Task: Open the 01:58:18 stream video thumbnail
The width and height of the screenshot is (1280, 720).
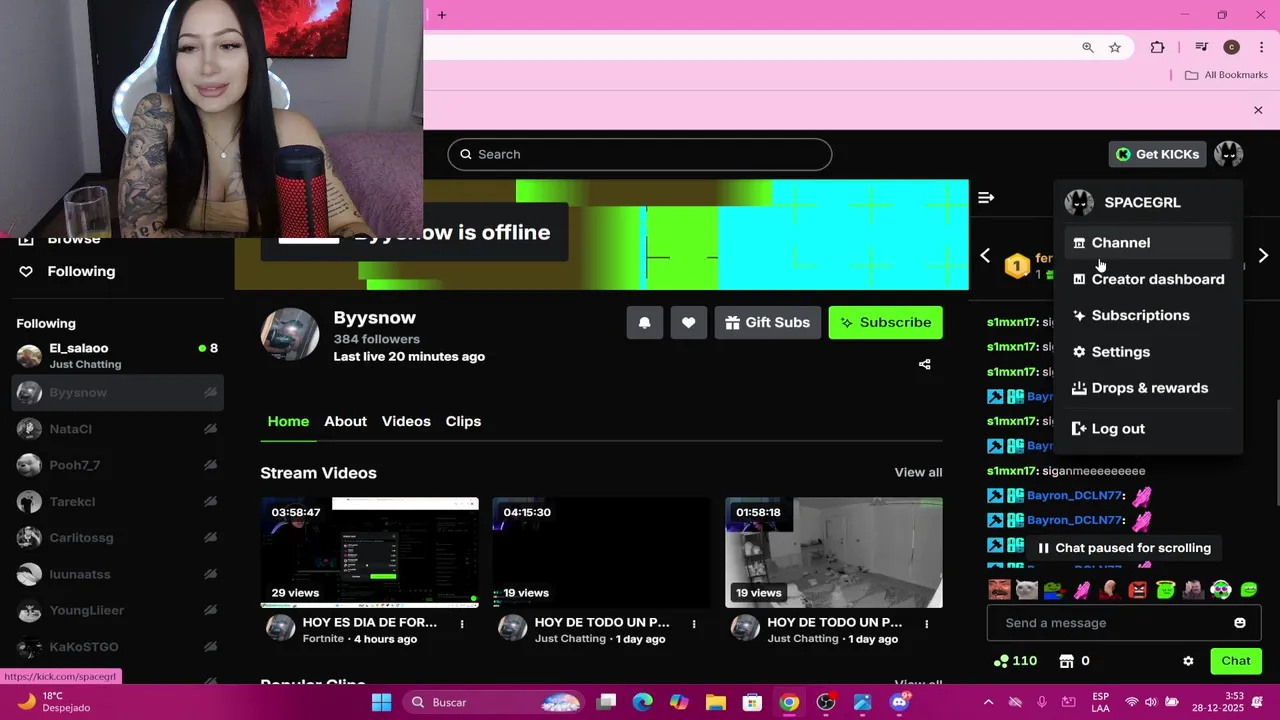Action: click(833, 552)
